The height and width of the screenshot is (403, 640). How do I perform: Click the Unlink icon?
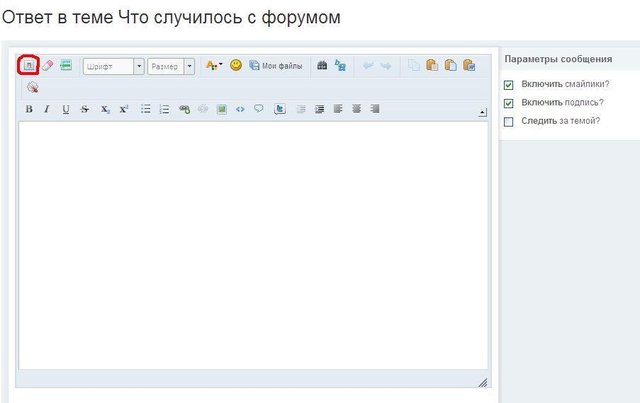click(x=203, y=109)
